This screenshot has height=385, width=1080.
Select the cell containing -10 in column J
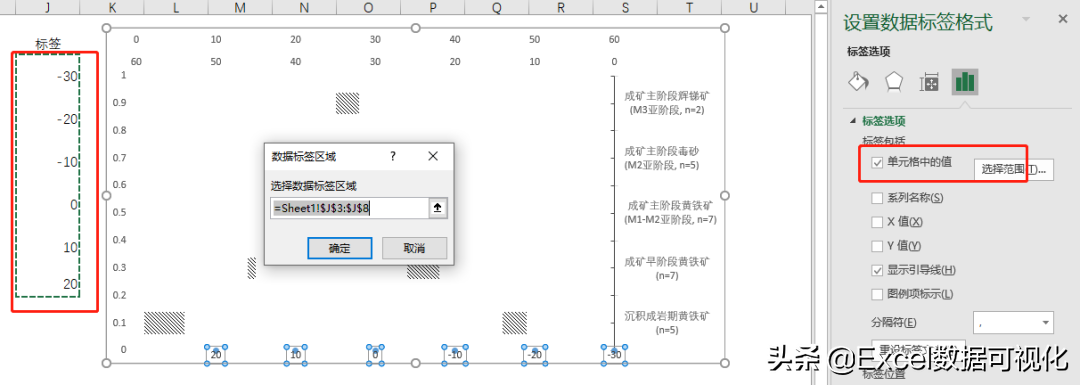pyautogui.click(x=48, y=162)
